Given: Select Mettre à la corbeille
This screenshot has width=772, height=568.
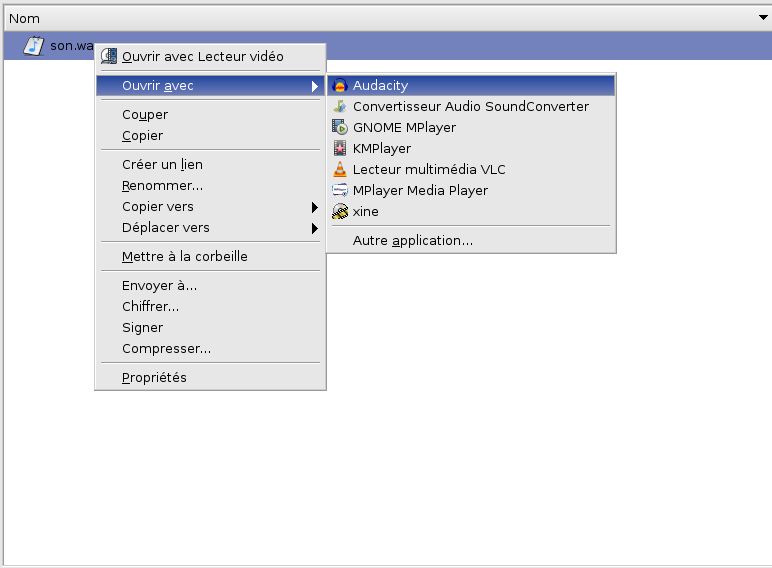Looking at the screenshot, I should 184,257.
